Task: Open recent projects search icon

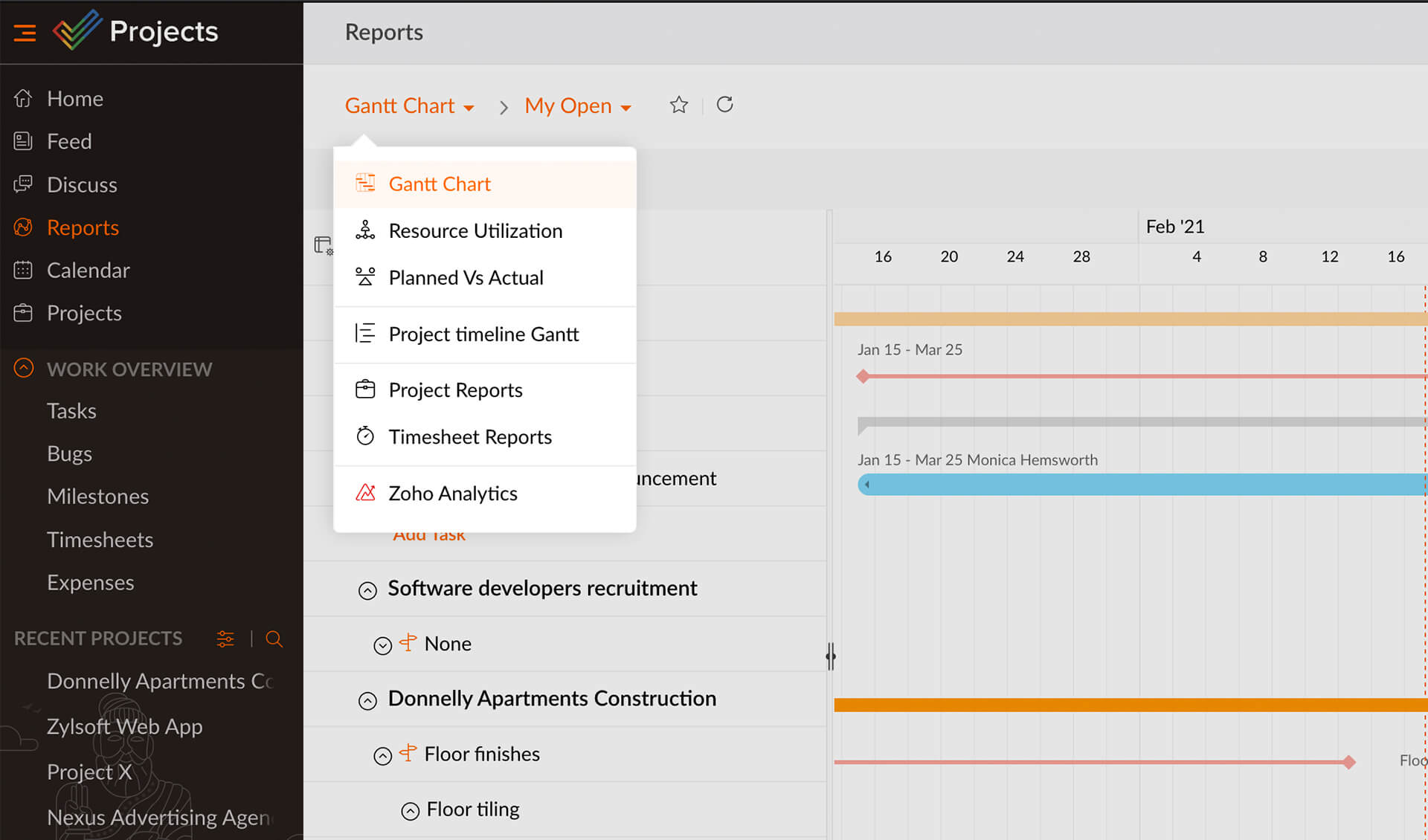Action: point(274,639)
